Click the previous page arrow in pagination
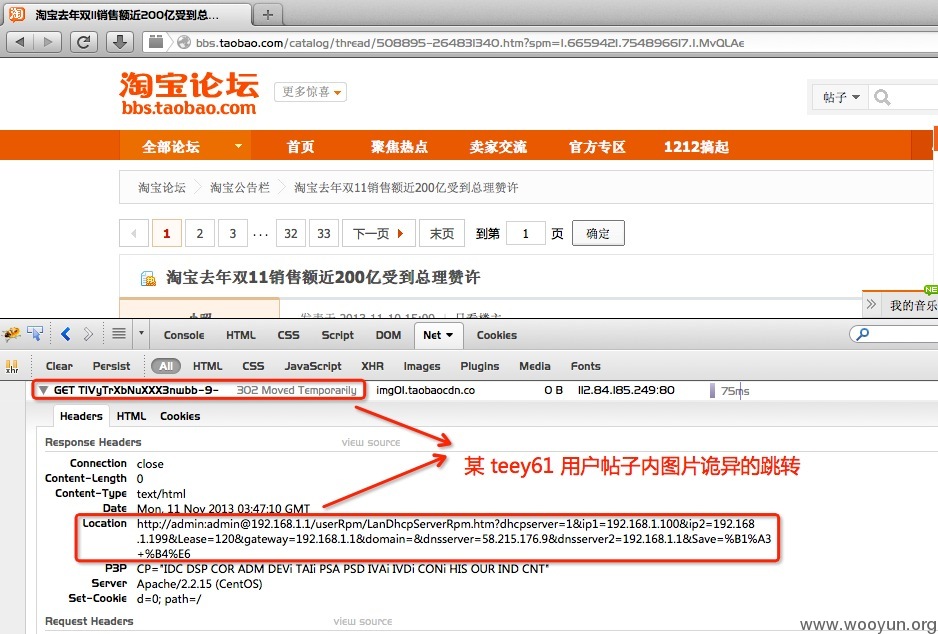The height and width of the screenshot is (634, 938). tap(134, 233)
